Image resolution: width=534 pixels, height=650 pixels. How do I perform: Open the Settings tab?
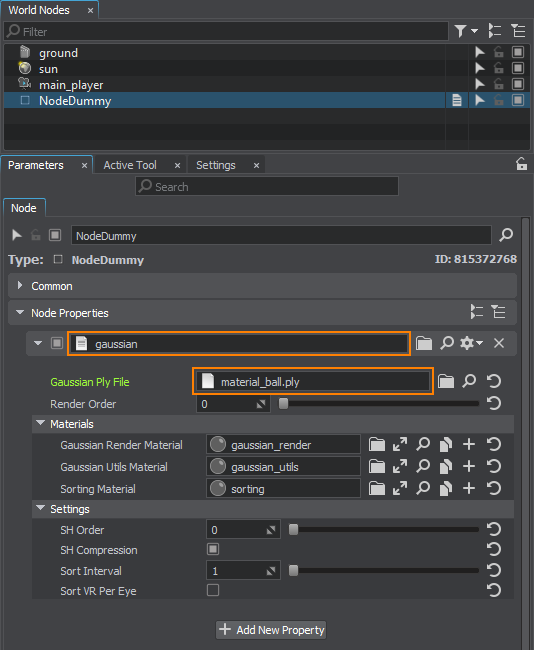pyautogui.click(x=216, y=165)
